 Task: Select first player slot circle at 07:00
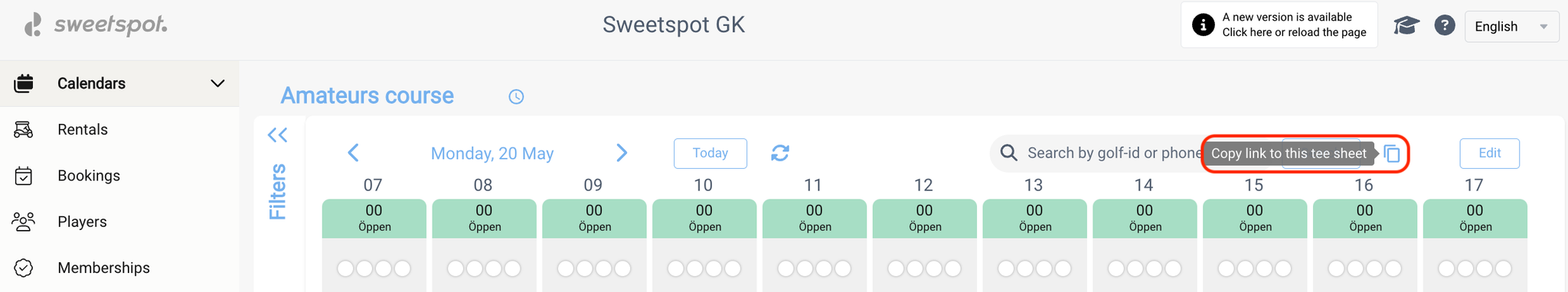coord(345,268)
